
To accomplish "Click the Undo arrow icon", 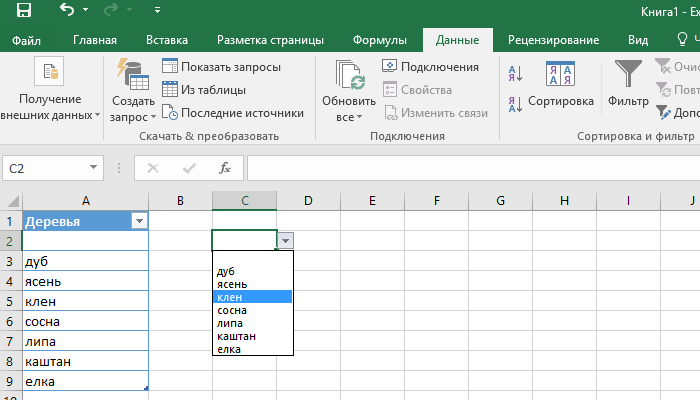I will pos(67,11).
